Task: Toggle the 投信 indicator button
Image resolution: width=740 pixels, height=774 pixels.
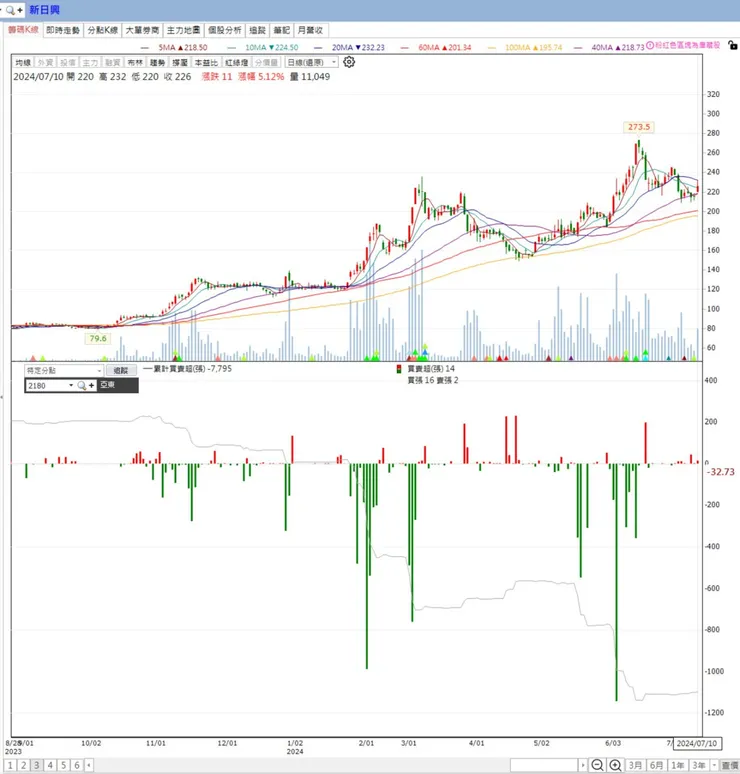Action: 68,62
